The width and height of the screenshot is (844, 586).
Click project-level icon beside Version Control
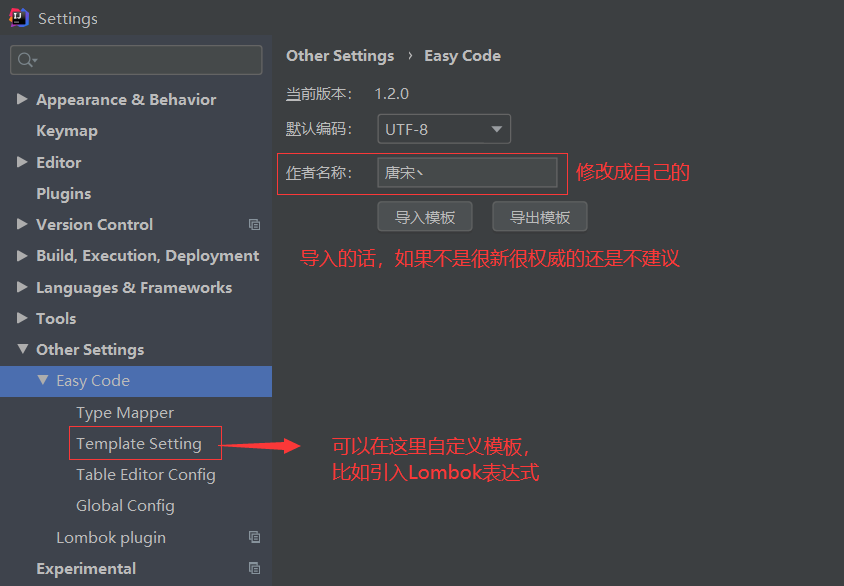point(255,224)
